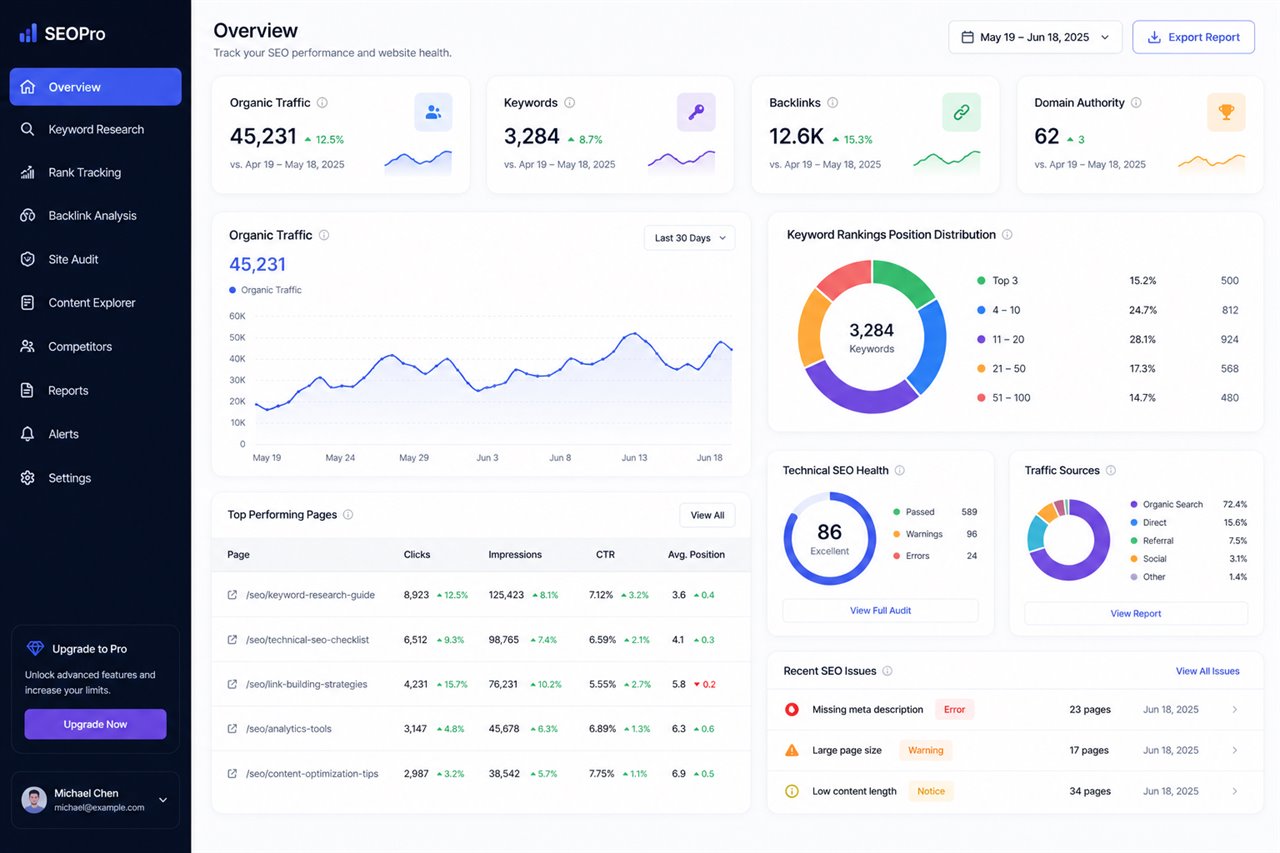Viewport: 1280px width, 853px height.
Task: Go to Rank Tracking in sidebar
Action: click(95, 173)
